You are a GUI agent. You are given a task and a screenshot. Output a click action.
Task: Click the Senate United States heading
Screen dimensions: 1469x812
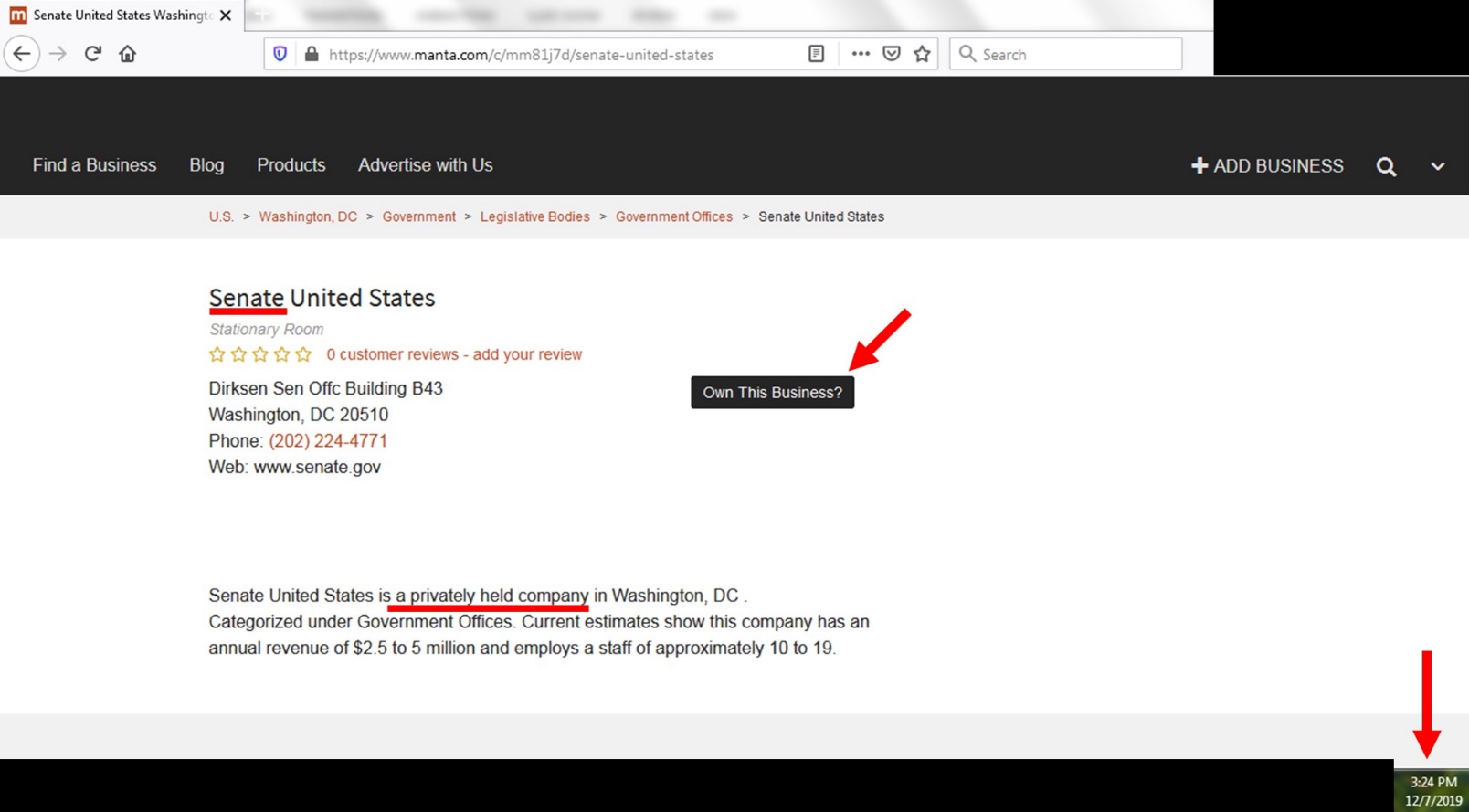[322, 298]
